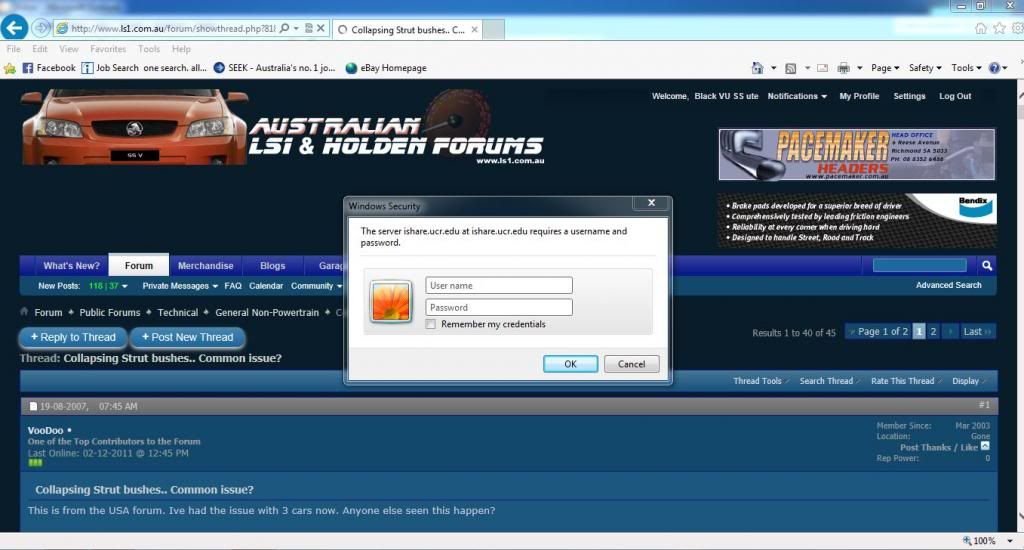The height and width of the screenshot is (550, 1024).
Task: Open the View menu
Action: (69, 49)
